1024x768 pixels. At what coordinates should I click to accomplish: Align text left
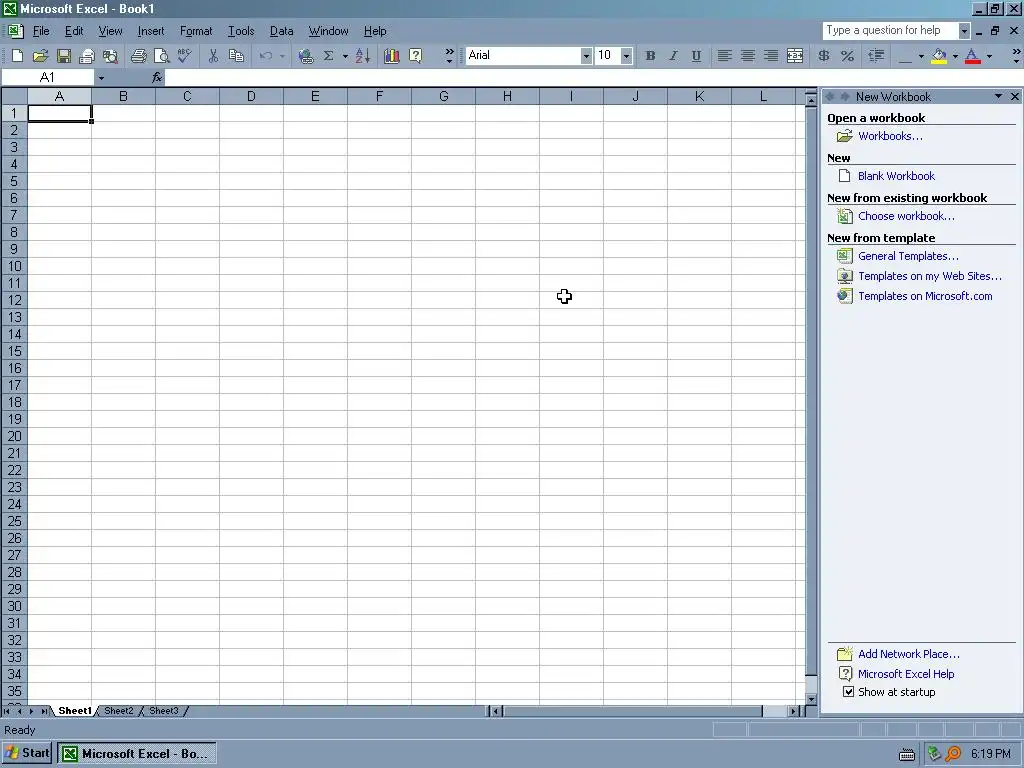tap(724, 56)
